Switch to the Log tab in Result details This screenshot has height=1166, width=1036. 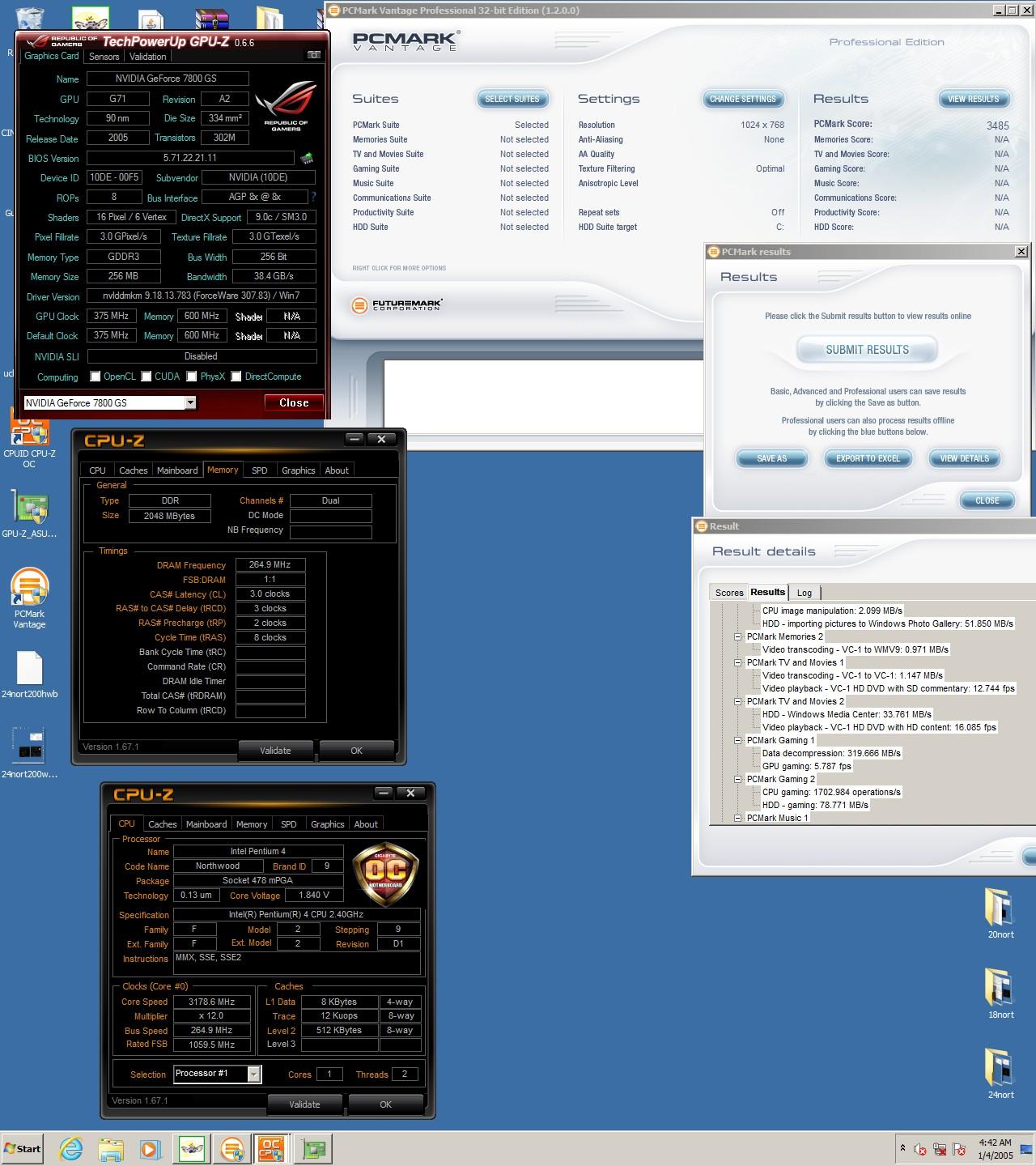point(805,593)
